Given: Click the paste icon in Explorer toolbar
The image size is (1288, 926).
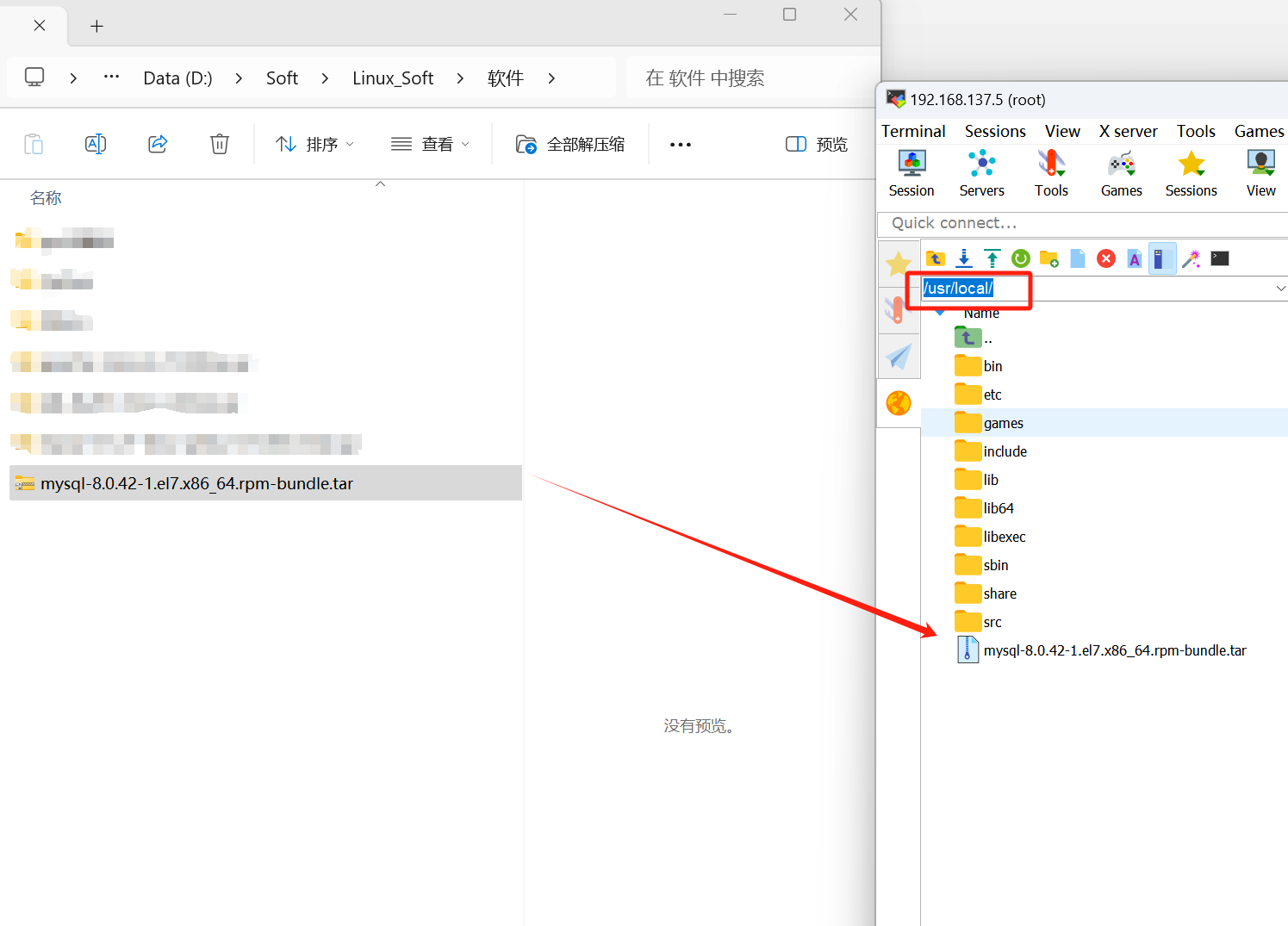Looking at the screenshot, I should click(34, 144).
